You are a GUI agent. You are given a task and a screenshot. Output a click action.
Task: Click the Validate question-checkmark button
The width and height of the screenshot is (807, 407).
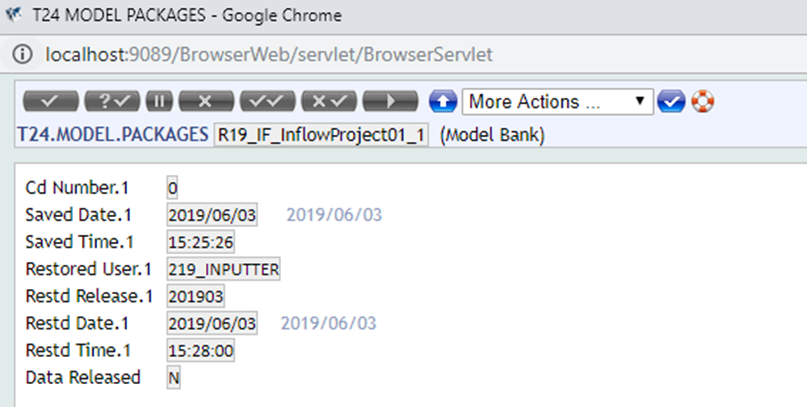pyautogui.click(x=112, y=101)
